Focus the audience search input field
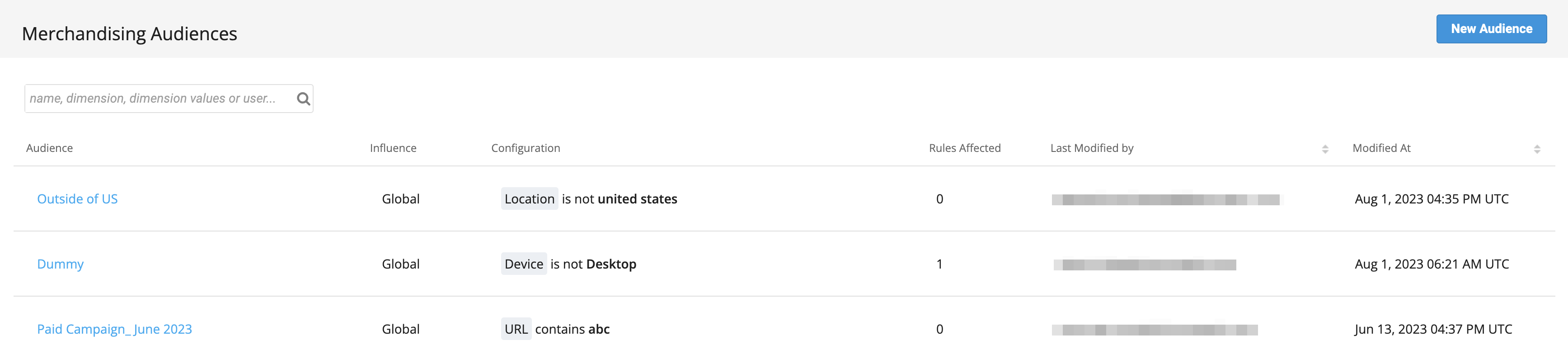This screenshot has width=1568, height=359. [158, 99]
